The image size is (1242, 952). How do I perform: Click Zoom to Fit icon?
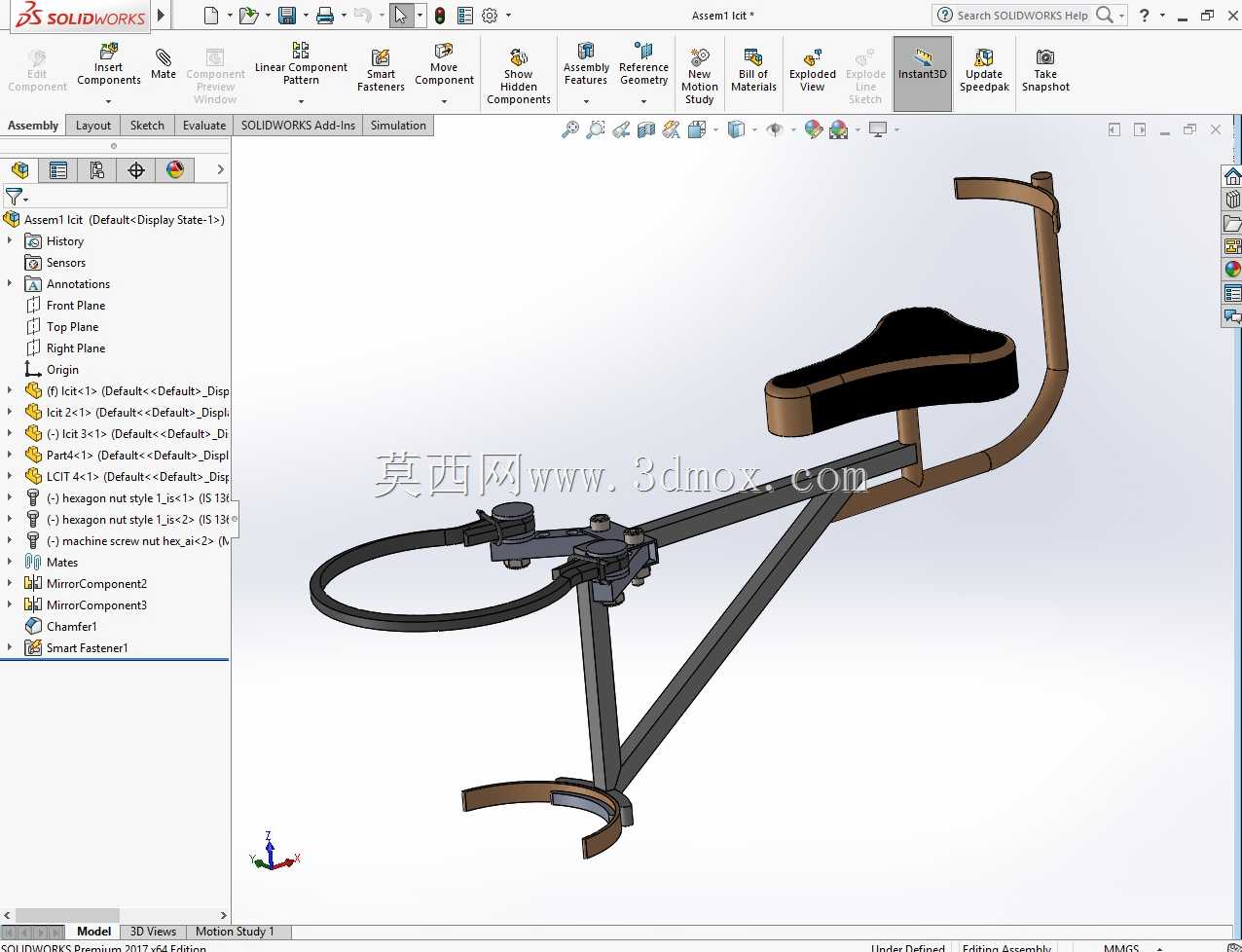(570, 129)
